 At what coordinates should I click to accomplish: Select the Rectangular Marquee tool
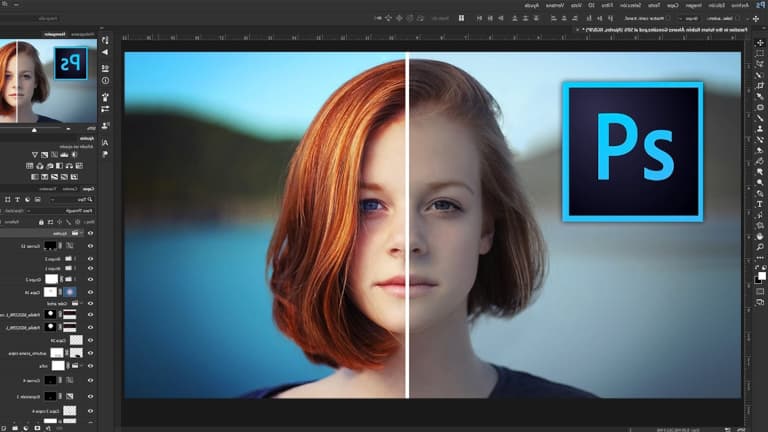click(x=760, y=53)
